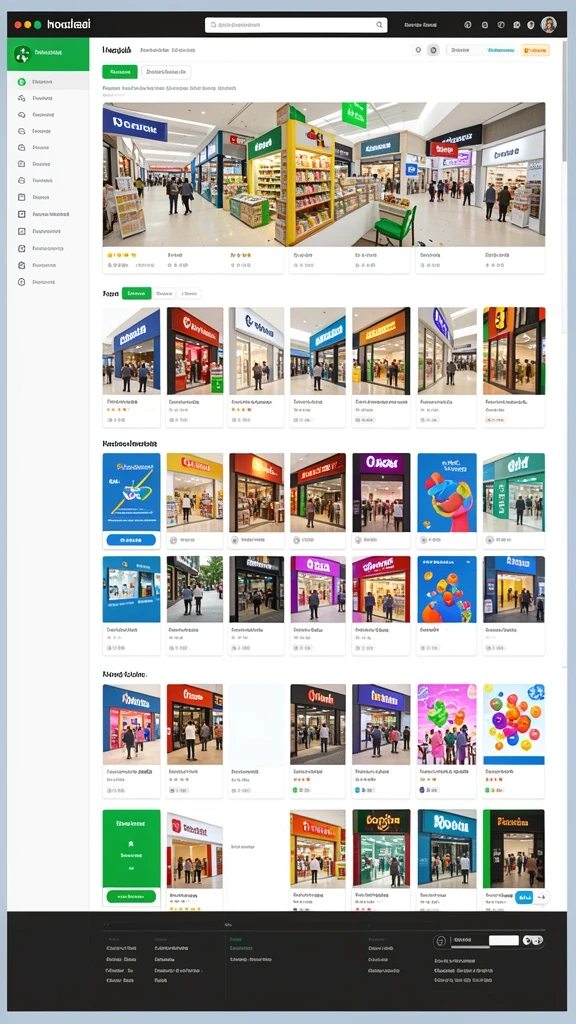Open the blue poster with the colorful hand
This screenshot has height=1024, width=576.
(x=447, y=492)
